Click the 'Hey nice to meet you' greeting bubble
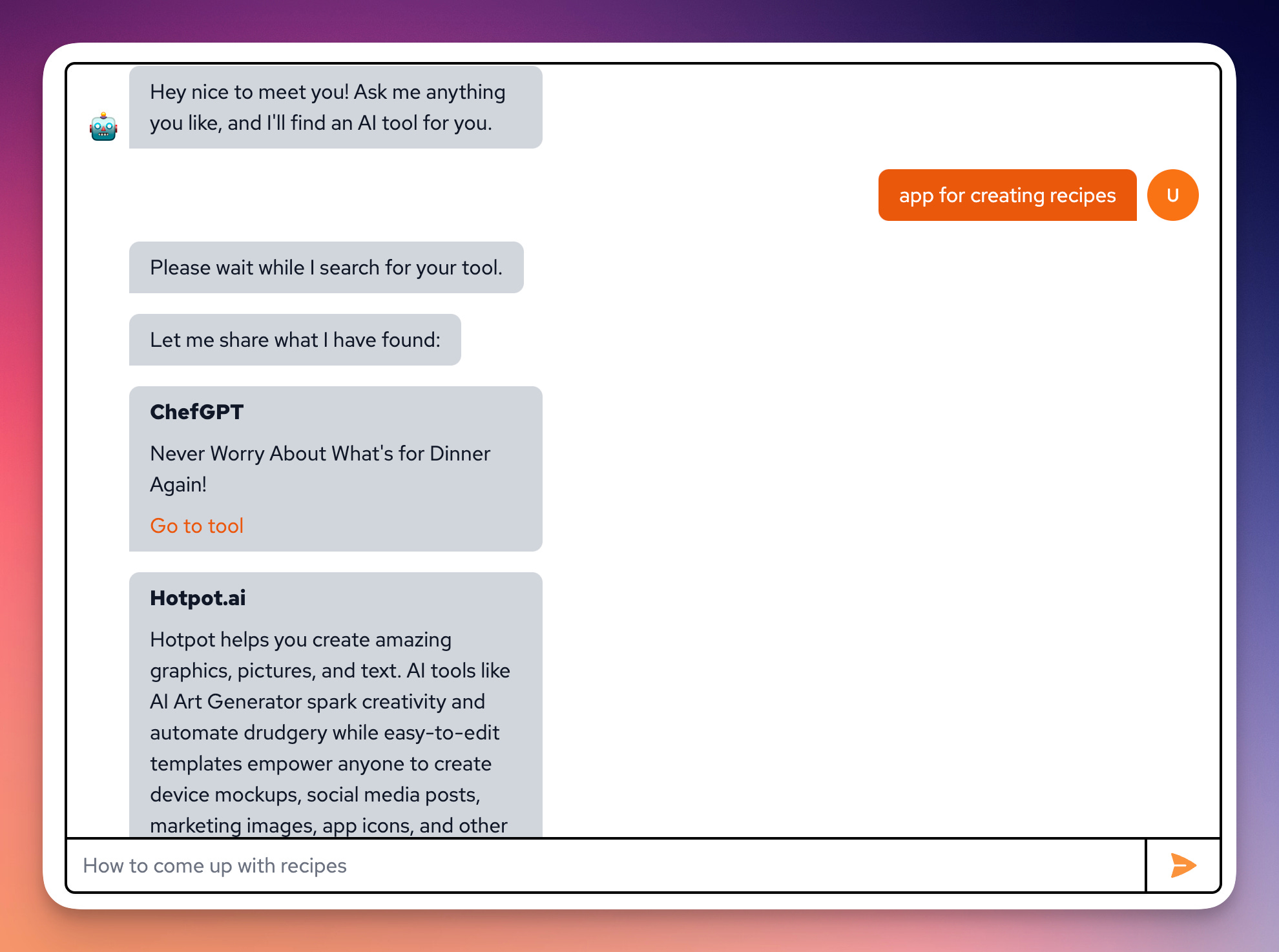The width and height of the screenshot is (1279, 952). pos(335,107)
